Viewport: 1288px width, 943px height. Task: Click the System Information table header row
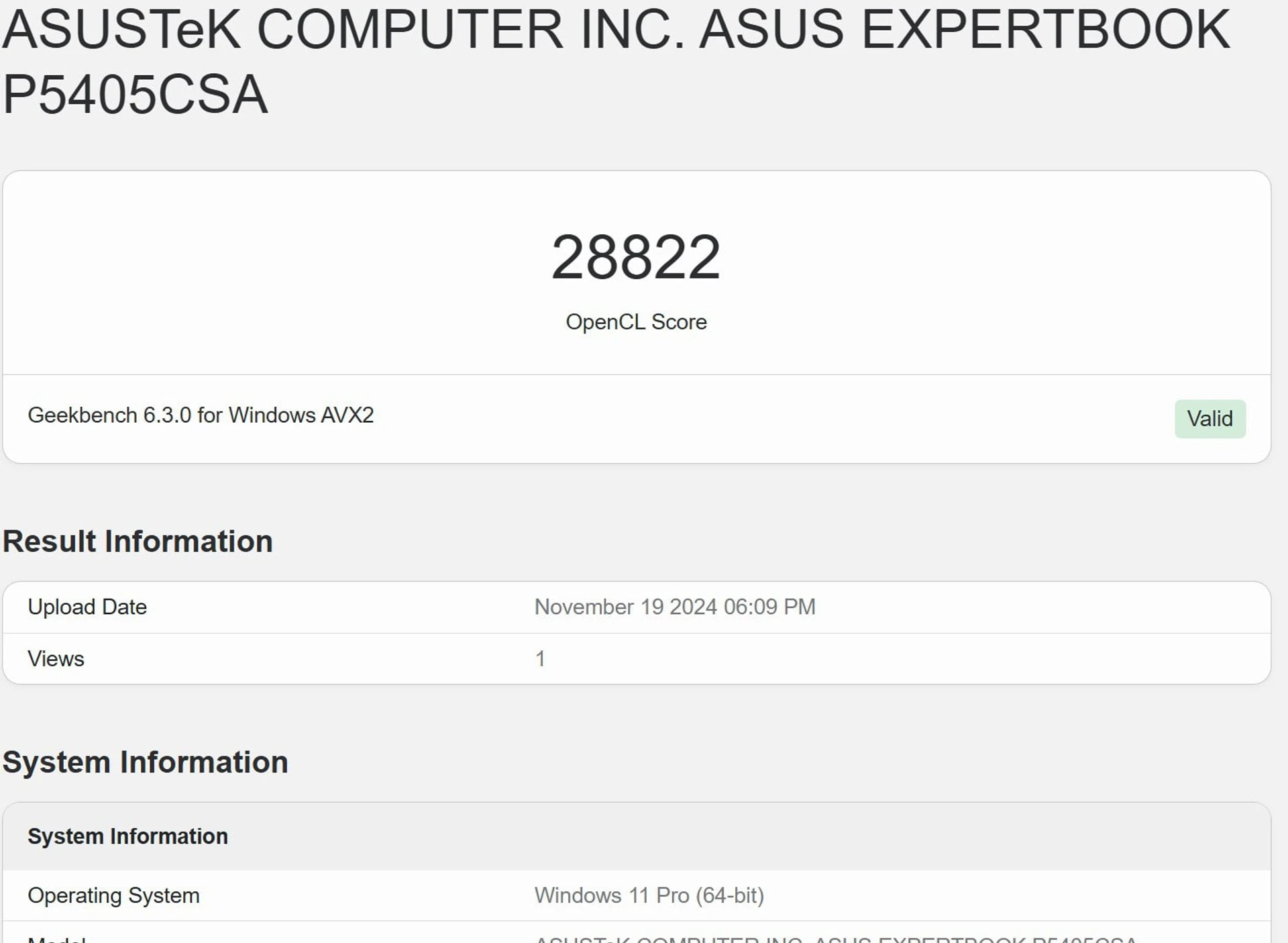(x=637, y=836)
